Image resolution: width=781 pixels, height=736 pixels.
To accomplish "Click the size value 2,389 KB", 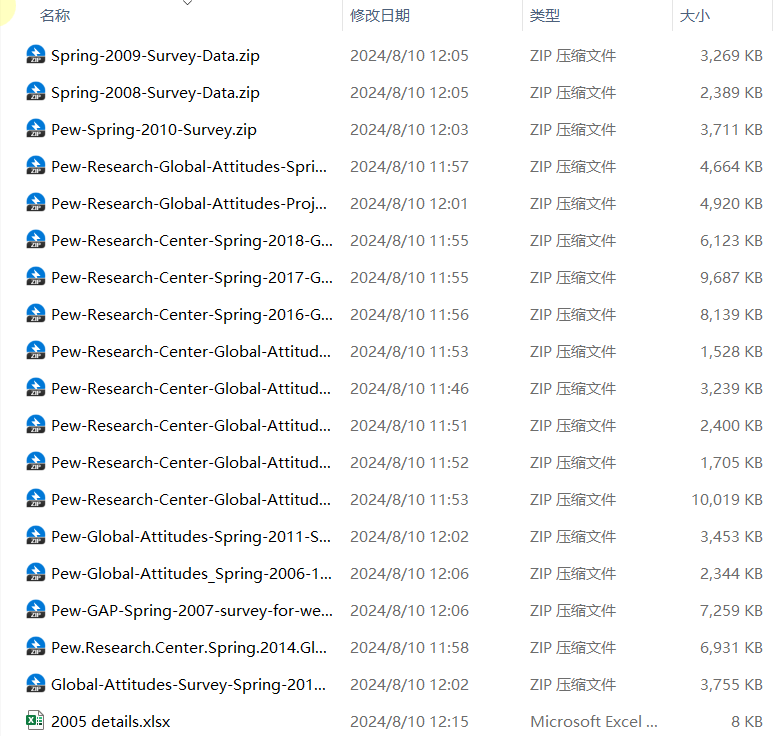I will [731, 93].
